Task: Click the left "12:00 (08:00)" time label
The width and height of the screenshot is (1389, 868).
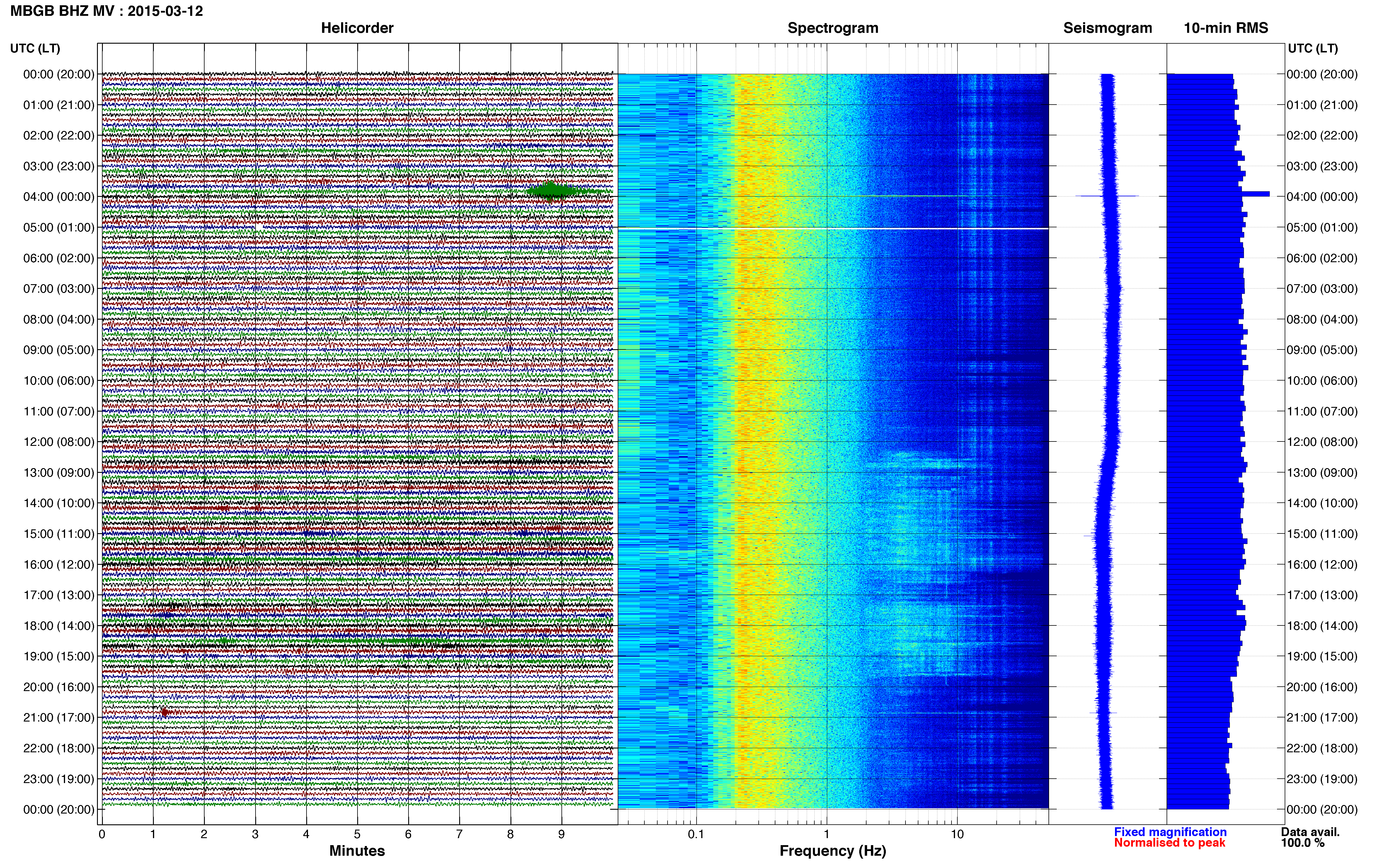Action: pos(59,442)
